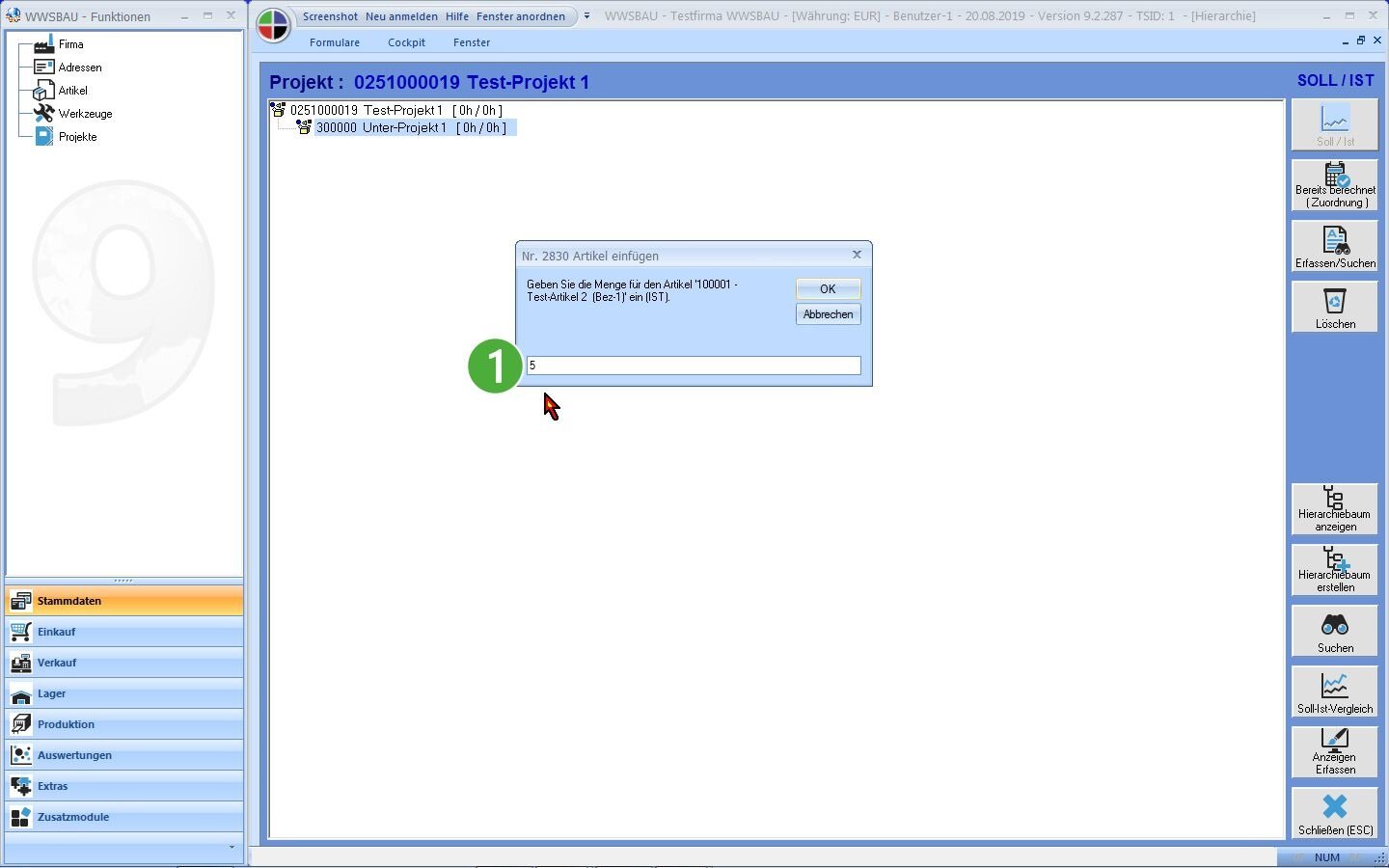1389x868 pixels.
Task: Select Einkauf navigation section
Action: 124,632
